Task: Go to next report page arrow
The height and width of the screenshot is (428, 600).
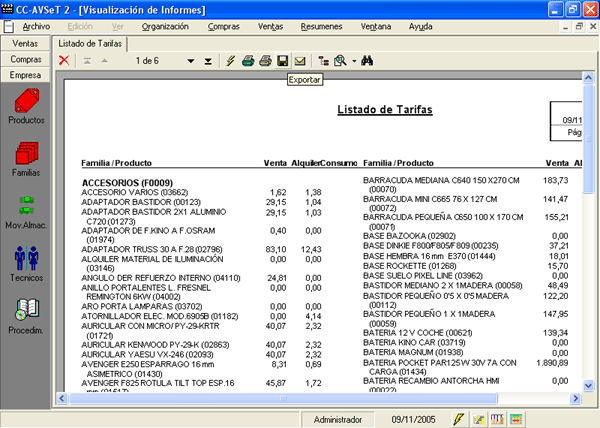Action: point(191,61)
